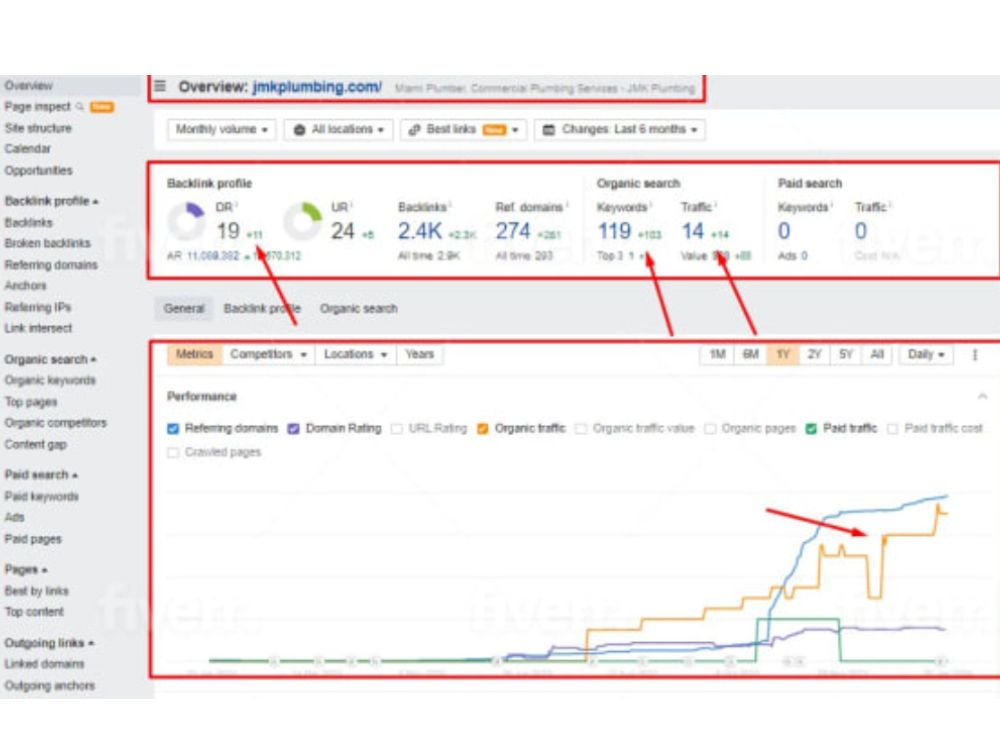Click the 2.4K backlinks value

coord(420,231)
